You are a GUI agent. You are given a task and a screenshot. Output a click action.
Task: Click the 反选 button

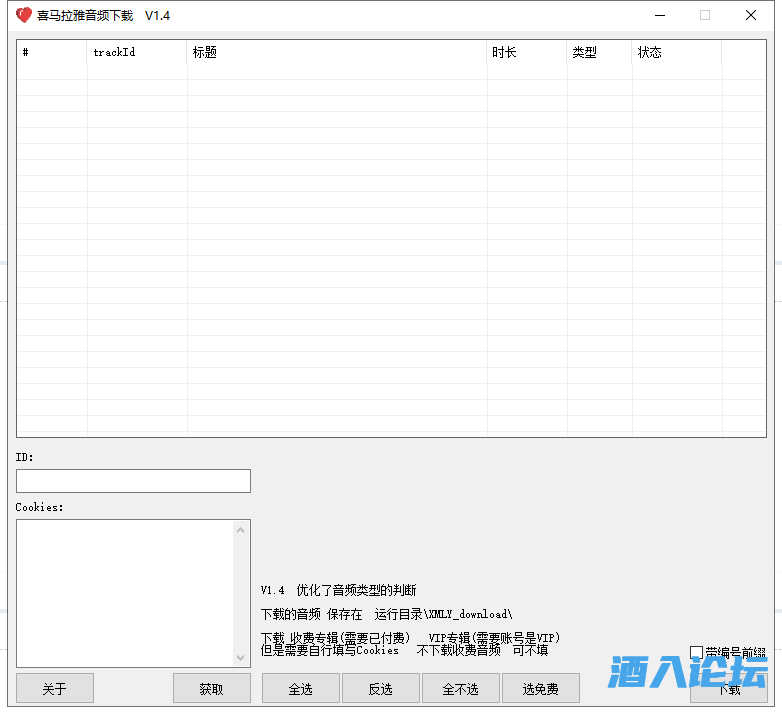pyautogui.click(x=381, y=688)
